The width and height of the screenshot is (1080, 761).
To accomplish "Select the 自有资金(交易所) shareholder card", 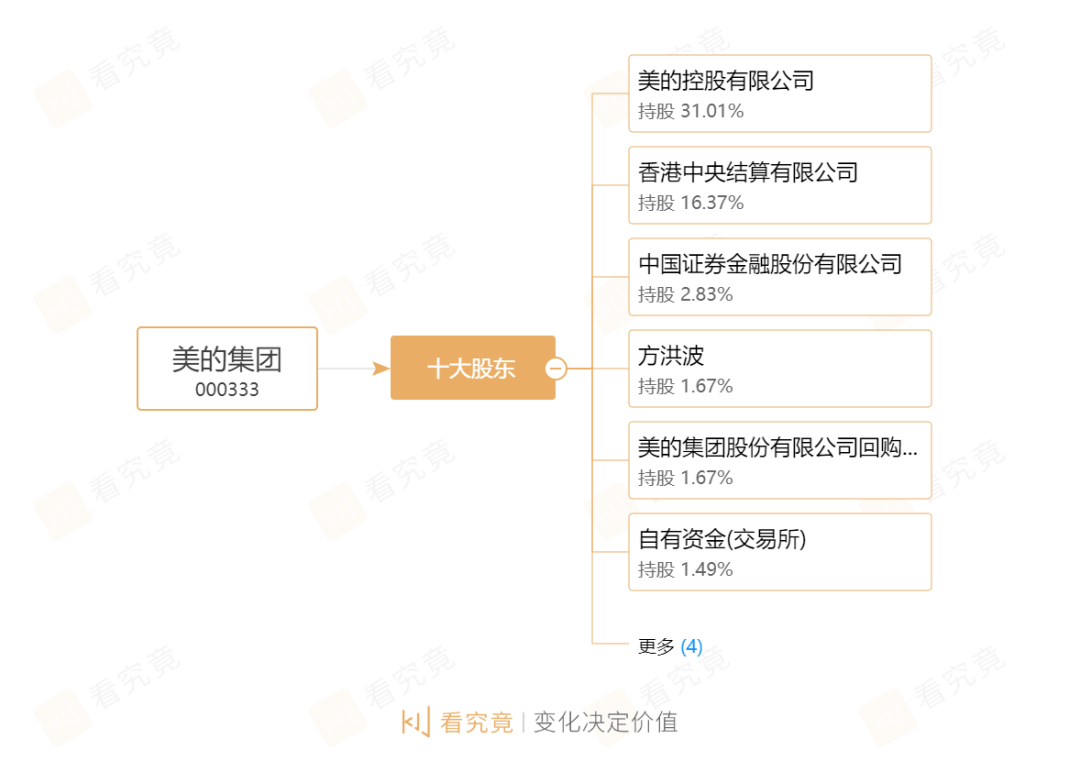I will point(779,552).
